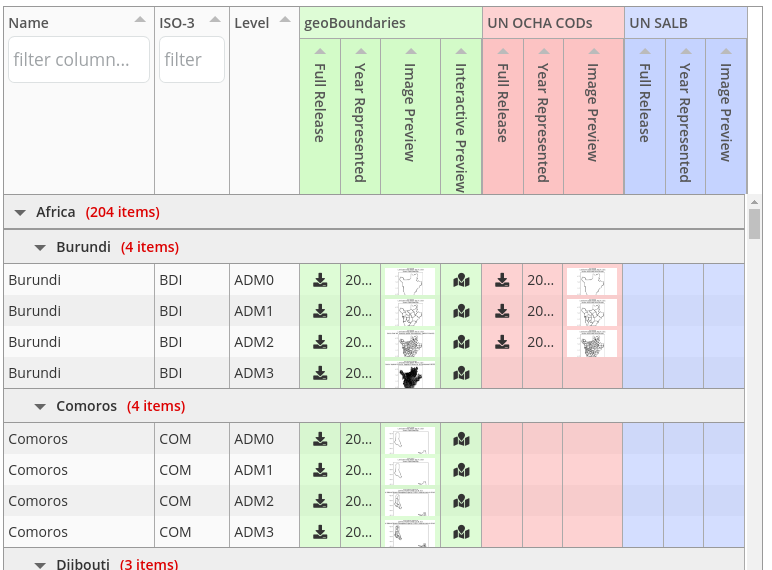The width and height of the screenshot is (772, 570).
Task: Click the BDI ISO-3 cell for Burundi ADM0
Action: (x=192, y=280)
